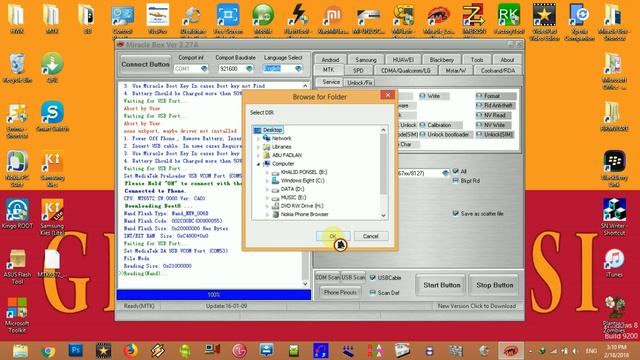This screenshot has width=640, height=360.
Task: Open the LG tool from the taskbar
Action: pyautogui.click(x=239, y=350)
